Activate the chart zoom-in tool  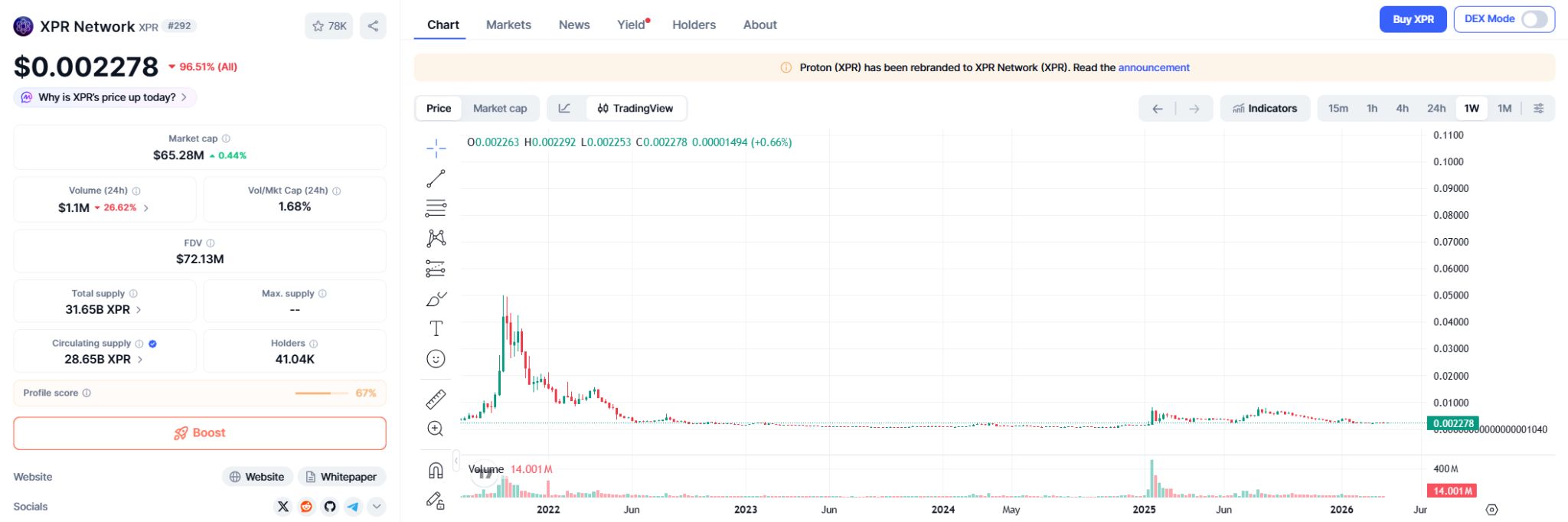click(436, 429)
